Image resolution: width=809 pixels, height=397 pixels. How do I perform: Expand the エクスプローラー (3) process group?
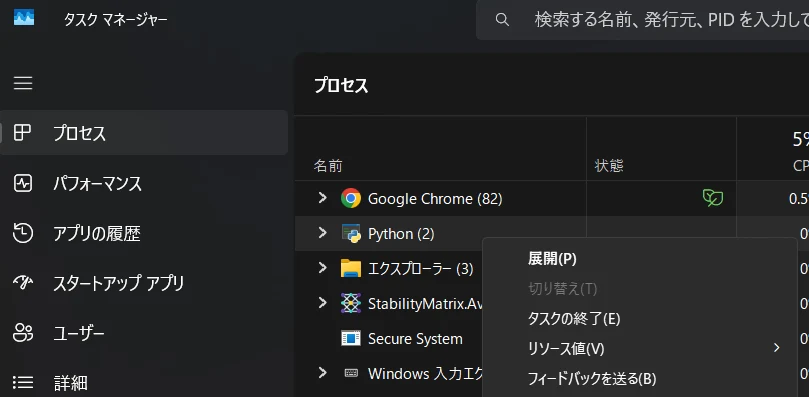tap(322, 267)
